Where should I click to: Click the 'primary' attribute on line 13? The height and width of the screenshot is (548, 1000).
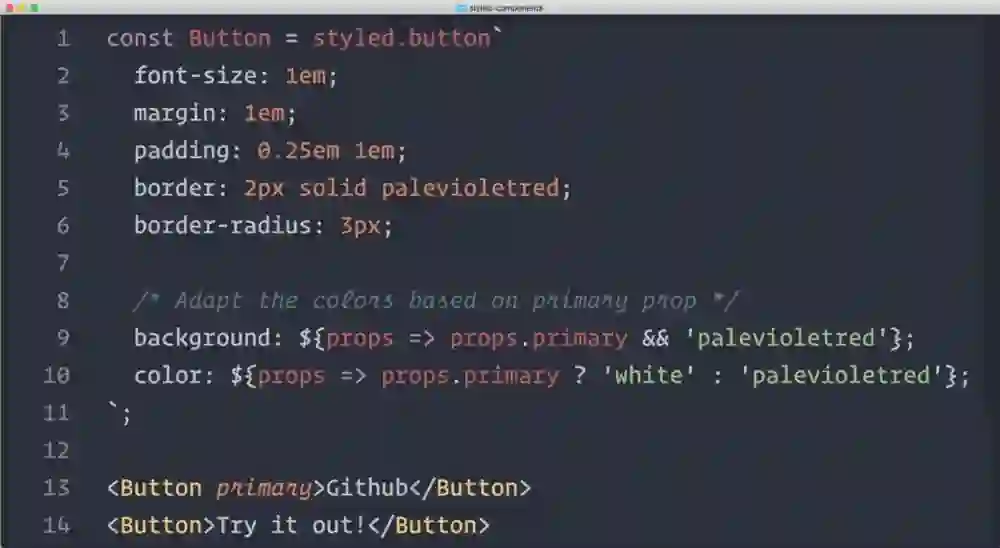pyautogui.click(x=264, y=489)
